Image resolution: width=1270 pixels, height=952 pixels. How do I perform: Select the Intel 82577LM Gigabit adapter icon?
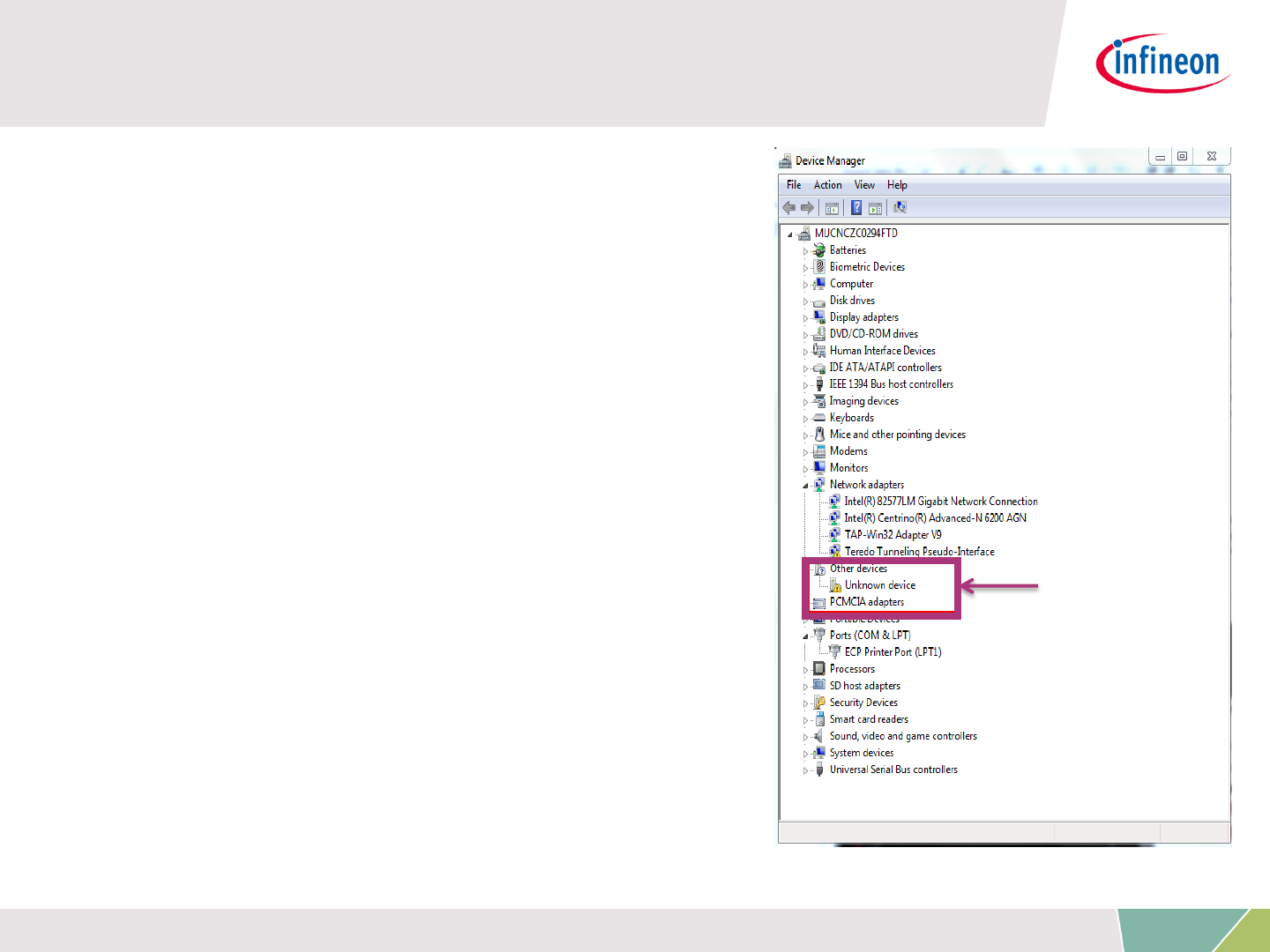point(834,502)
